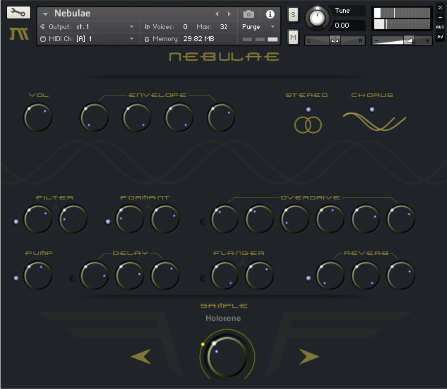Toggle the Chorus enable LED
The height and width of the screenshot is (389, 447).
pyautogui.click(x=372, y=109)
